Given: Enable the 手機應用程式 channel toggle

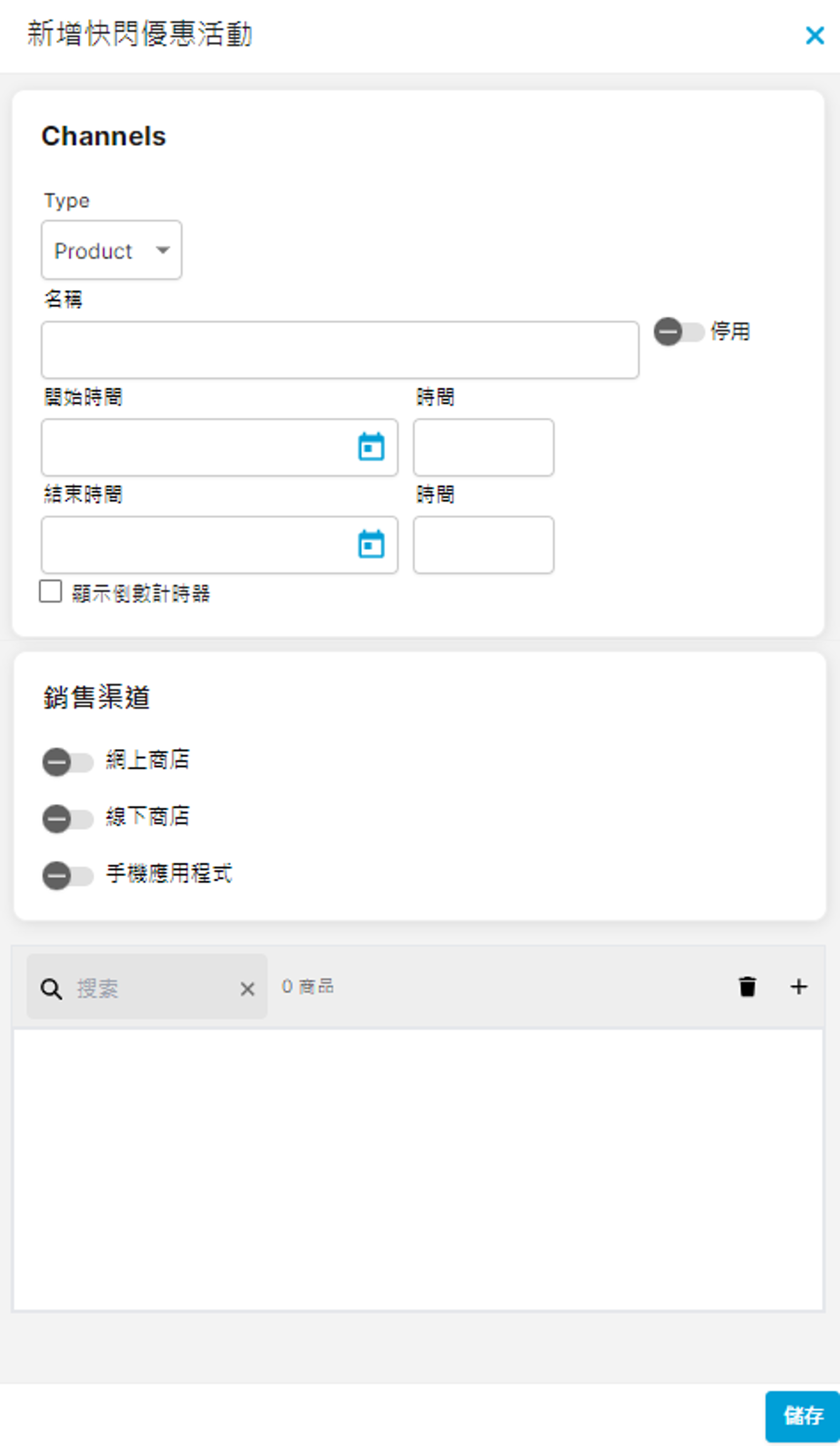Looking at the screenshot, I should 68,875.
